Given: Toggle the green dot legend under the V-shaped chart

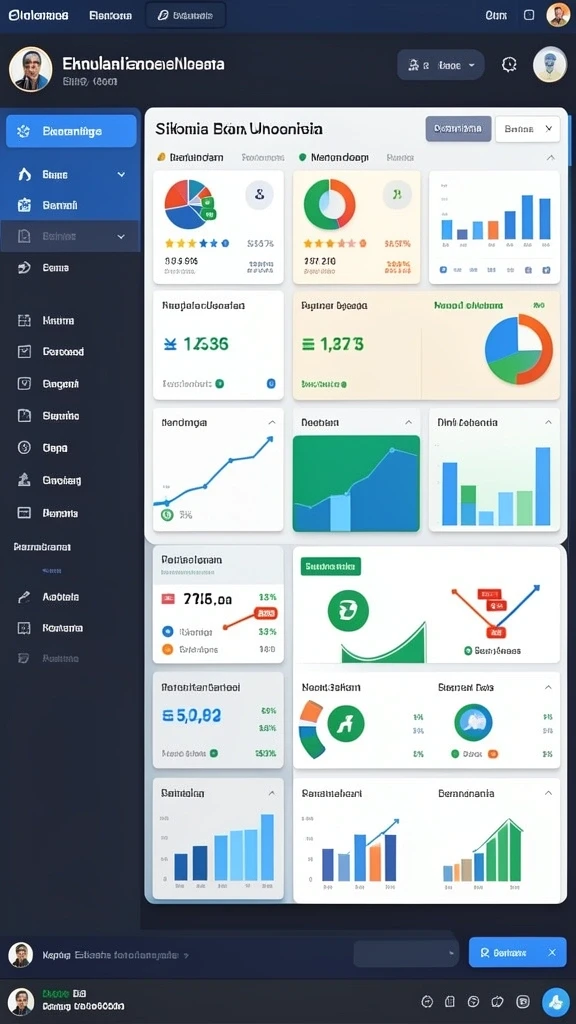Looking at the screenshot, I should [x=468, y=650].
